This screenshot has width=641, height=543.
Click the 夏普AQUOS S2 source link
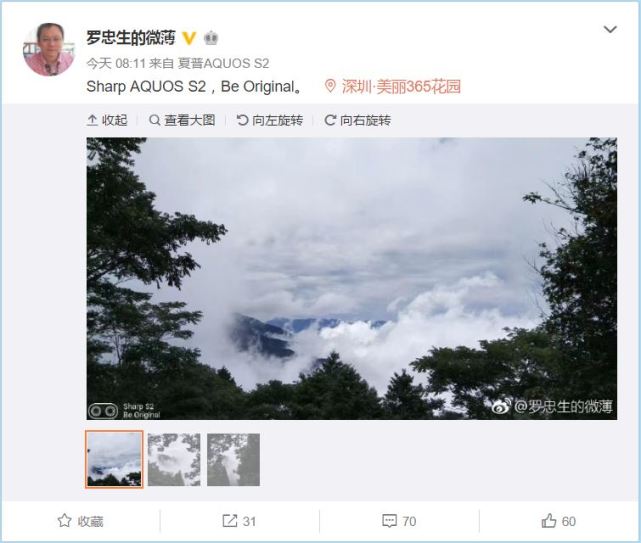tap(224, 63)
